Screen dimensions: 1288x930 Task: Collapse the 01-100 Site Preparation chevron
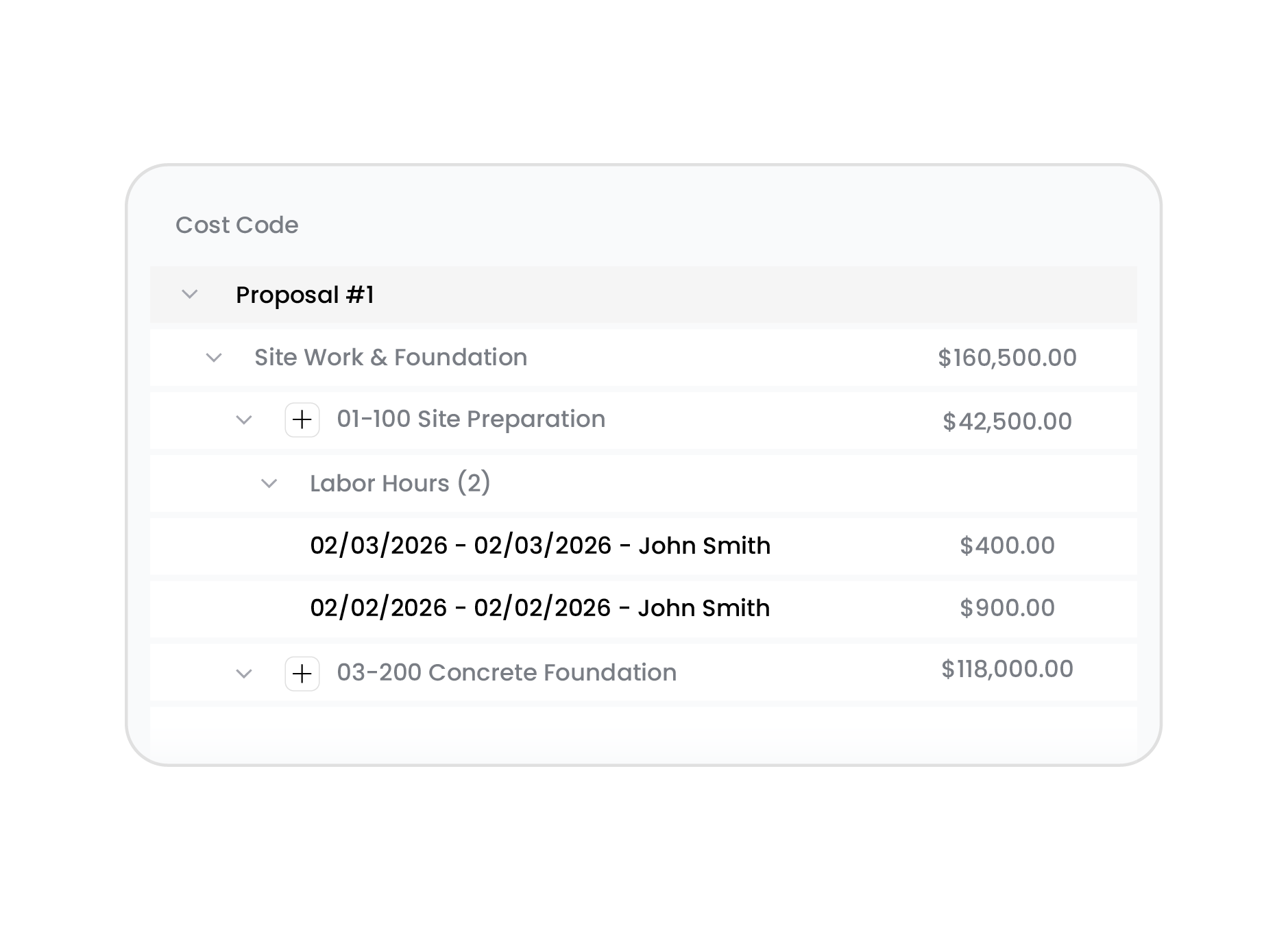244,420
